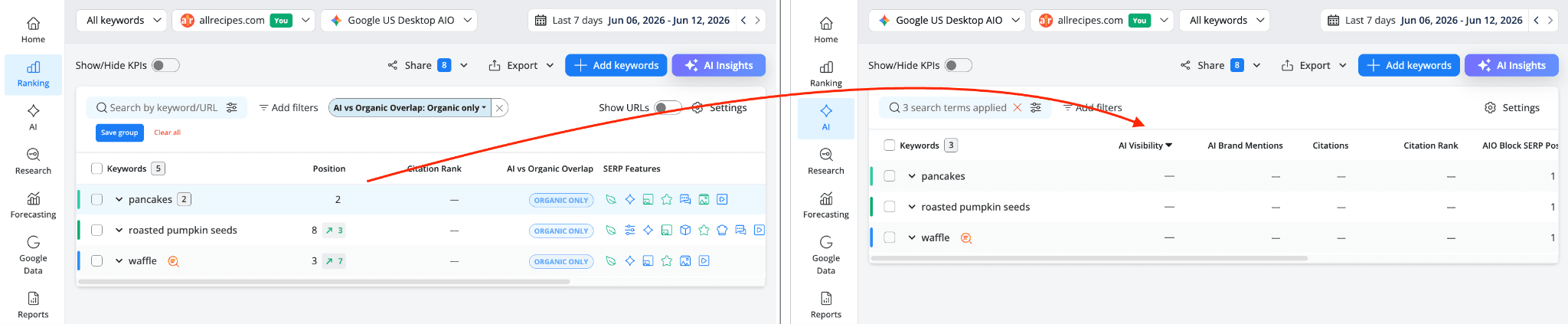The width and height of the screenshot is (1568, 324).
Task: Click orange search-intent icon beside waffle, left panel
Action: pos(173,261)
